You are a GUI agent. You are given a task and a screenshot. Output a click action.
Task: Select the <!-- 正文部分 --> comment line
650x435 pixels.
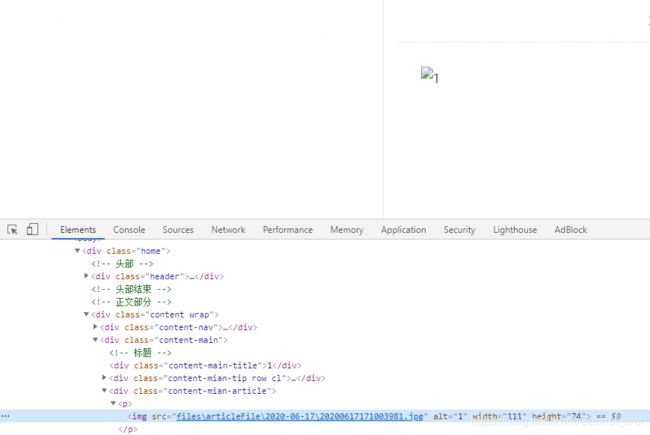(x=131, y=302)
